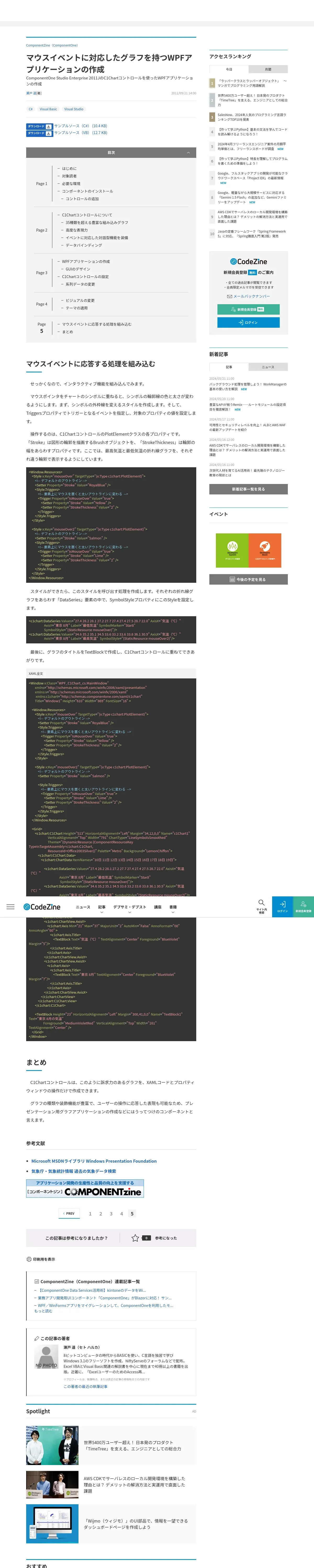This screenshot has width=314, height=1568.
Task: Jump to C1Chartコントロールについて in contents
Action: tap(87, 215)
